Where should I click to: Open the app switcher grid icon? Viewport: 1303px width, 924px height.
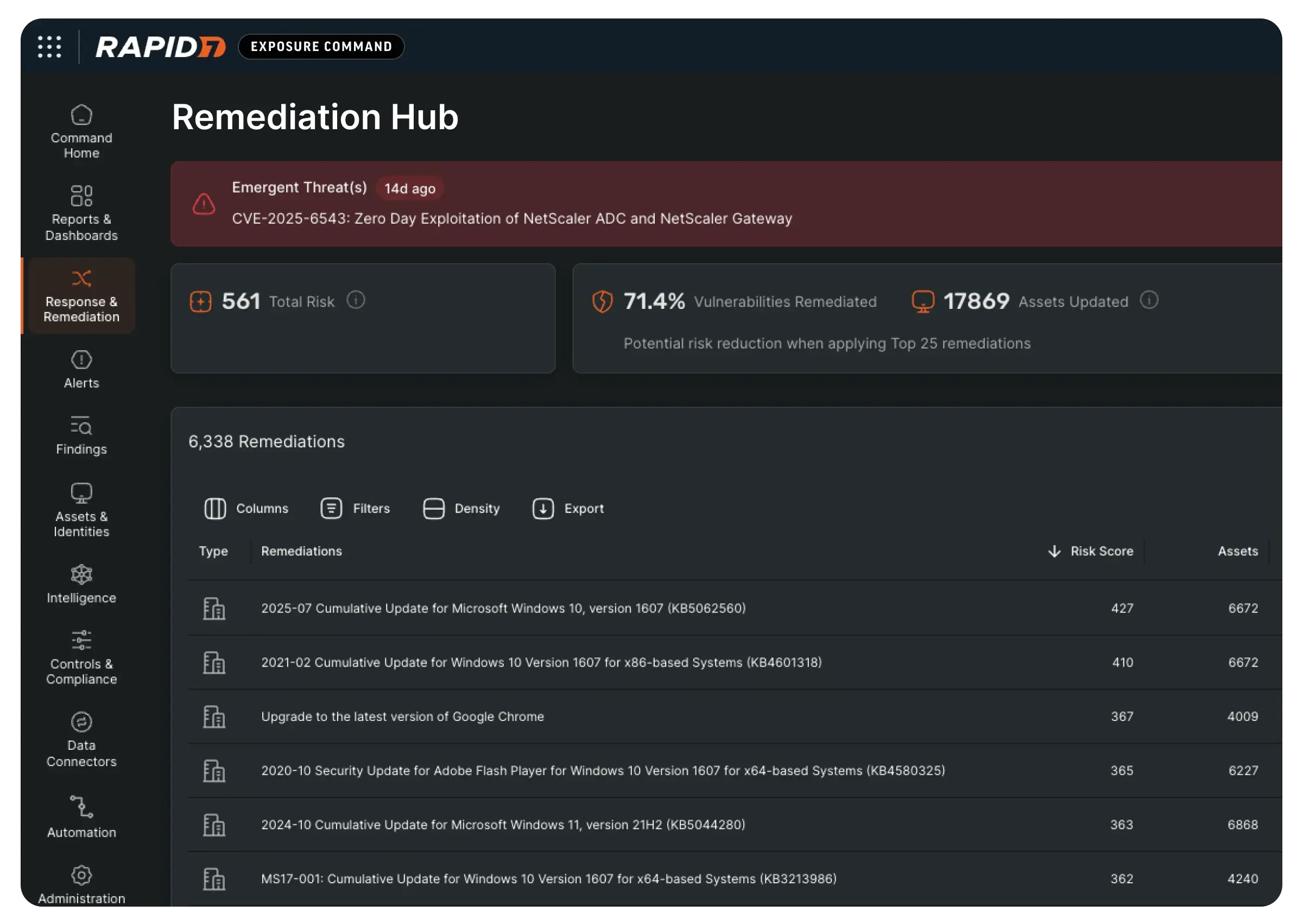pos(49,47)
